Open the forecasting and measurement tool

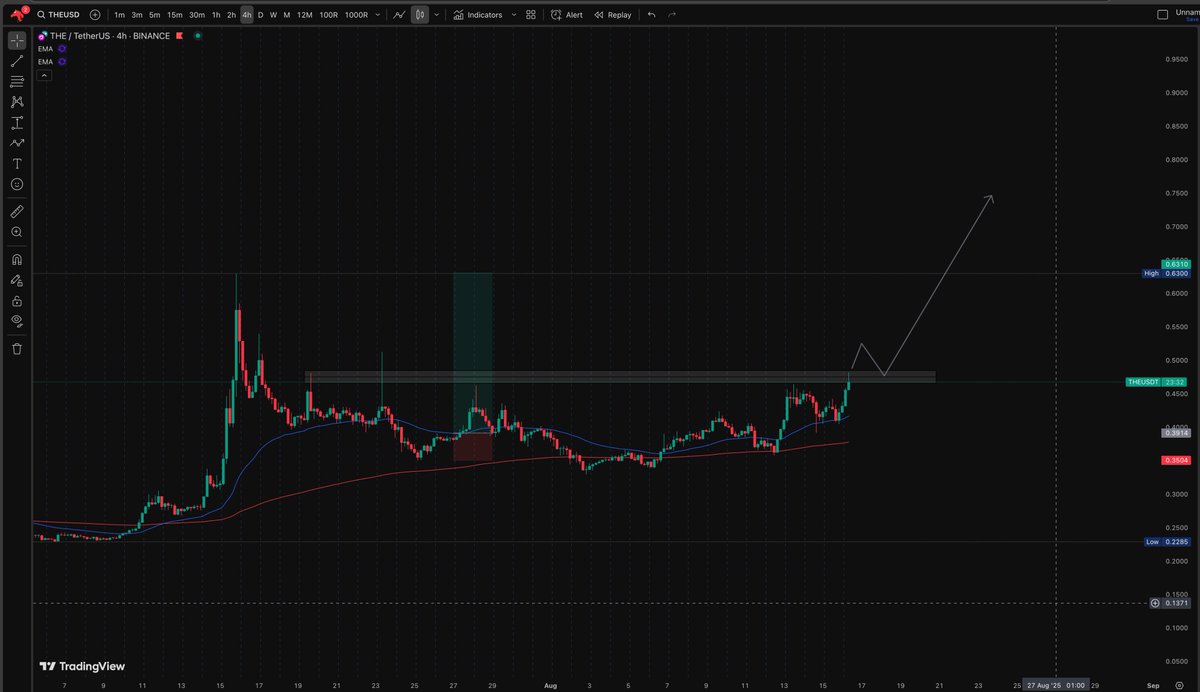click(x=17, y=123)
